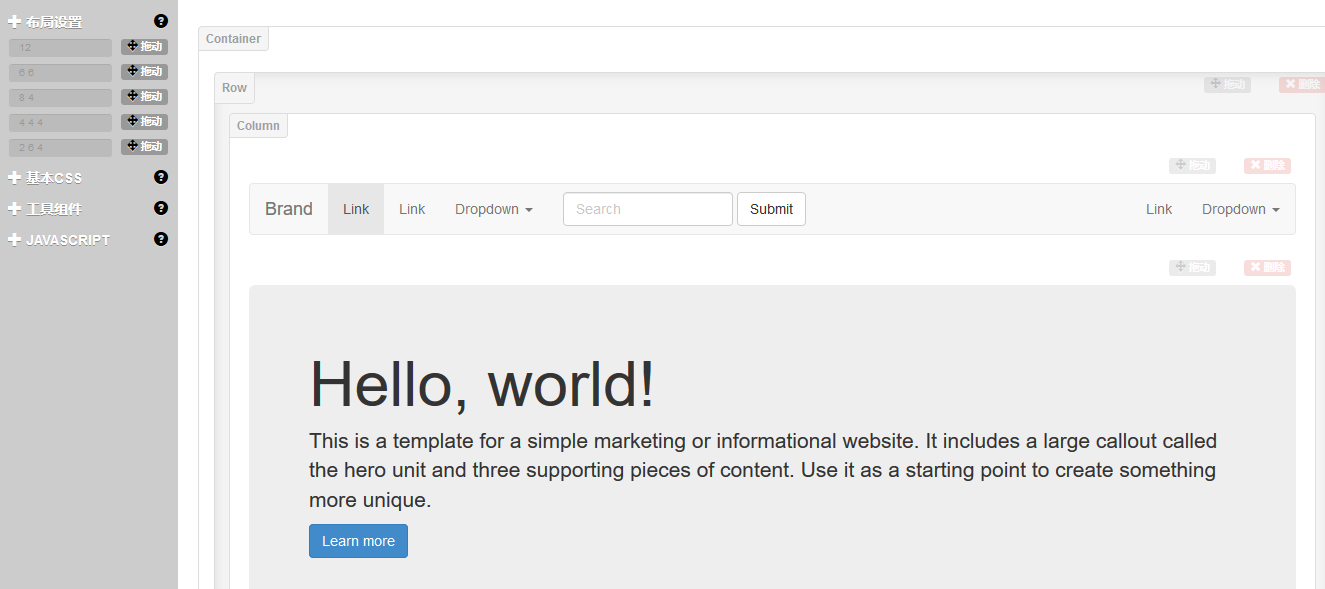Image resolution: width=1325 pixels, height=589 pixels.
Task: Open help icon for JAVASCRIPT
Action: pos(161,239)
